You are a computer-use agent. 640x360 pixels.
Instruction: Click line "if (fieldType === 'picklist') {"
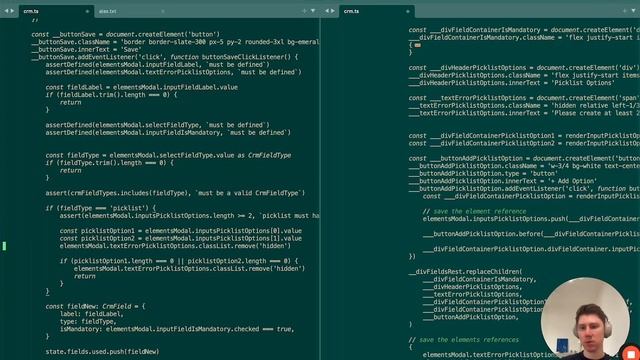click(100, 208)
